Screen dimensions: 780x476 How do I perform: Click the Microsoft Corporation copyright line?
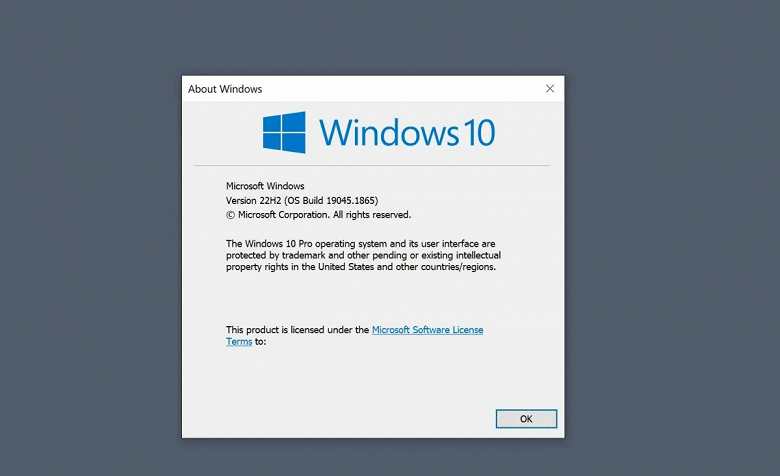[318, 215]
